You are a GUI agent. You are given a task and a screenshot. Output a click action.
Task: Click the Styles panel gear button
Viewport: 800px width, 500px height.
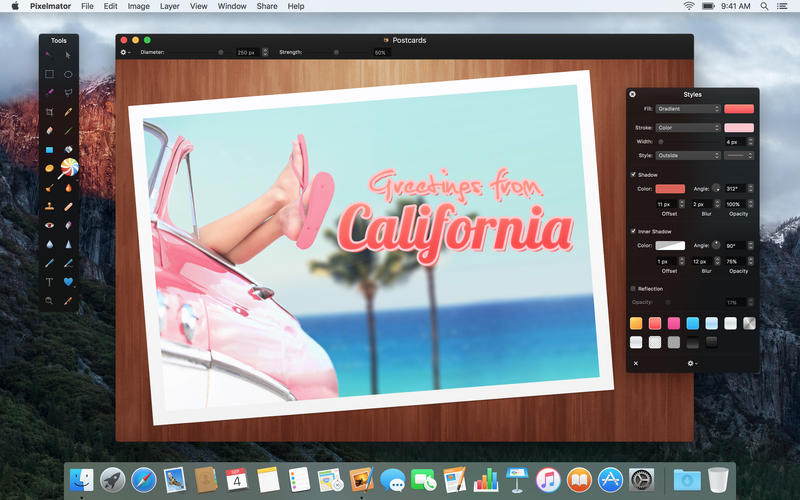click(690, 364)
